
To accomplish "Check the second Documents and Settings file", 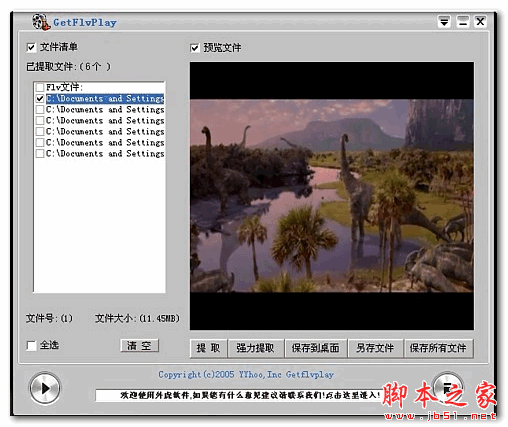I will pyautogui.click(x=40, y=109).
